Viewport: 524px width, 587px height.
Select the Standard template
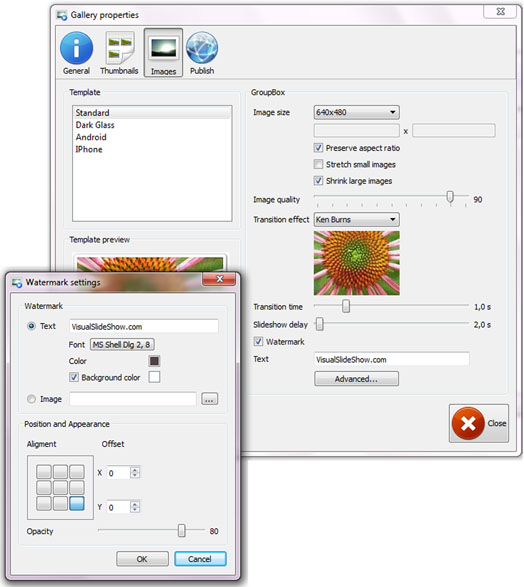click(x=152, y=113)
